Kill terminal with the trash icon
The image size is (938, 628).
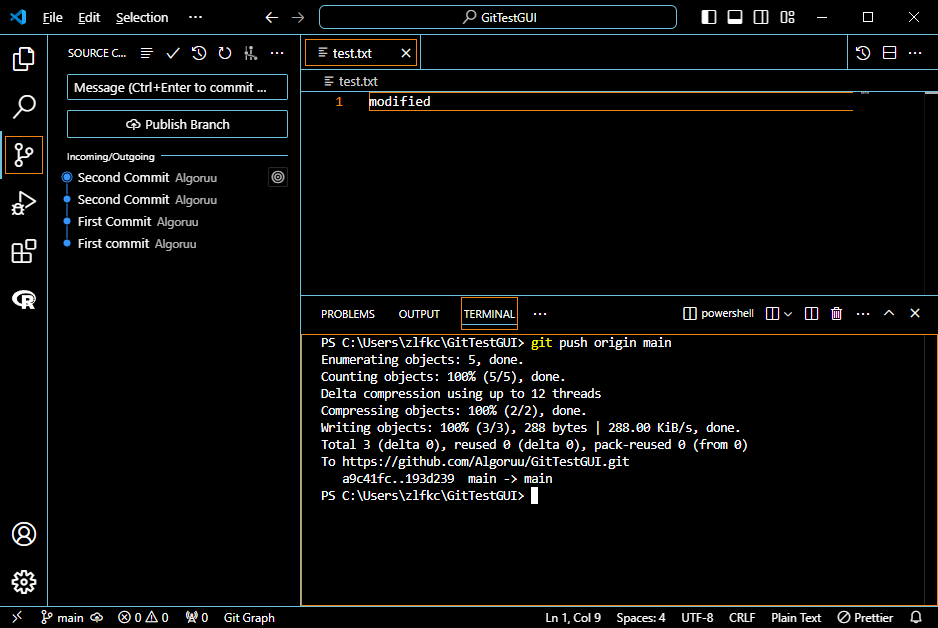pos(836,313)
